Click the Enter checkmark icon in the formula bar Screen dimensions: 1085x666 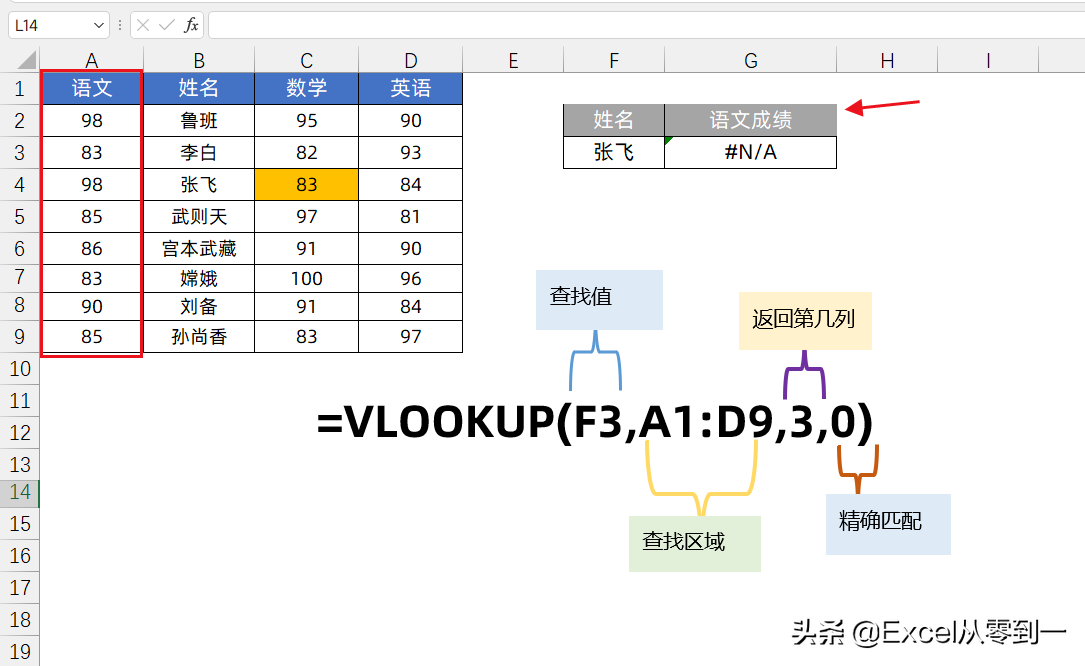[x=165, y=25]
